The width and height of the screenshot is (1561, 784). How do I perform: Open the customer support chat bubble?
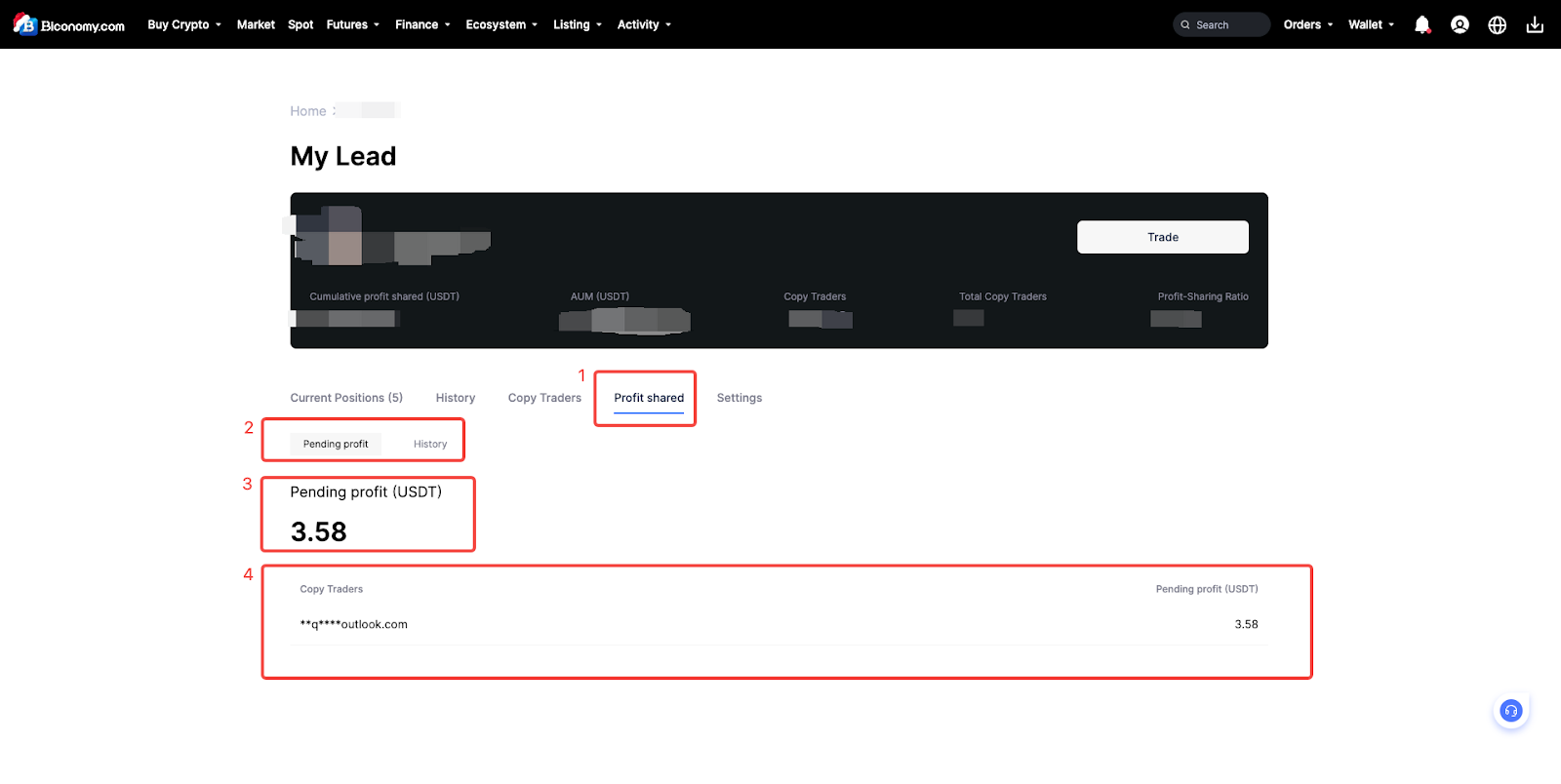(x=1510, y=710)
